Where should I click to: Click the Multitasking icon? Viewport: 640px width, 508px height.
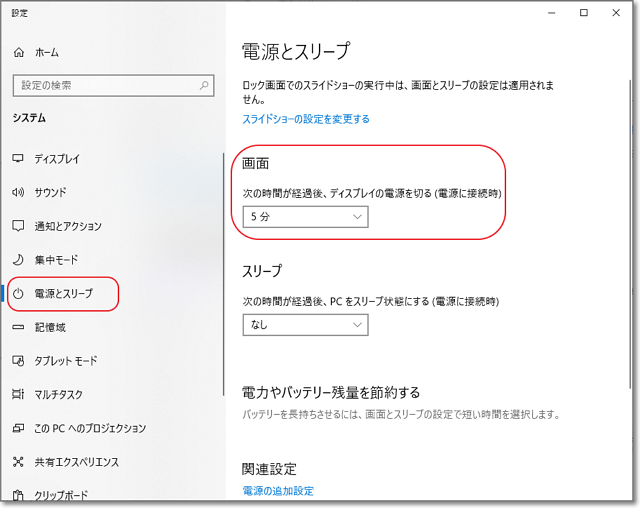[x=18, y=395]
